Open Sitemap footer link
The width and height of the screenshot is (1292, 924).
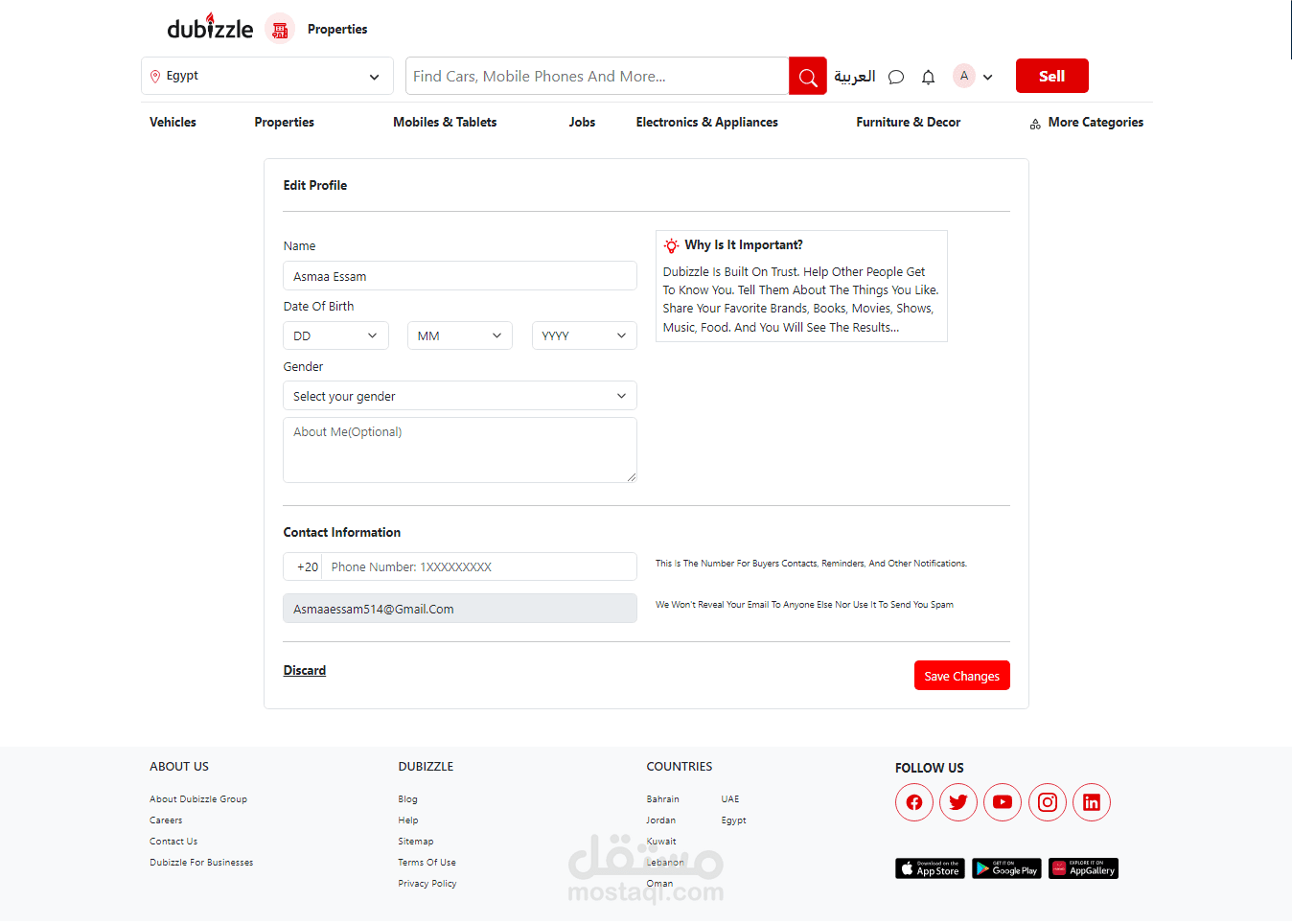[416, 842]
